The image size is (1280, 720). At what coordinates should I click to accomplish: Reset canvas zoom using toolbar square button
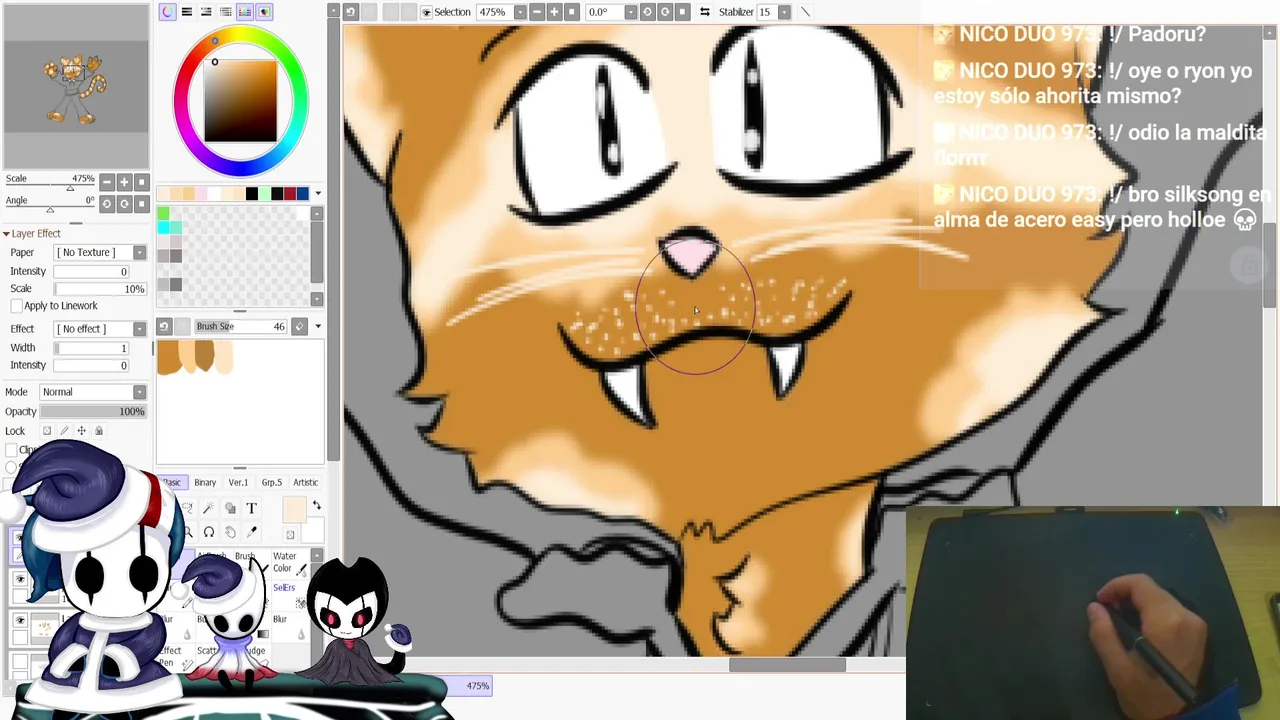pos(572,12)
